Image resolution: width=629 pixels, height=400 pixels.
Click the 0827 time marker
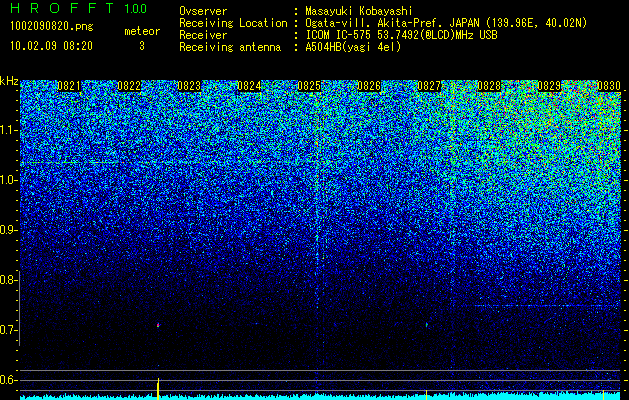tap(429, 86)
